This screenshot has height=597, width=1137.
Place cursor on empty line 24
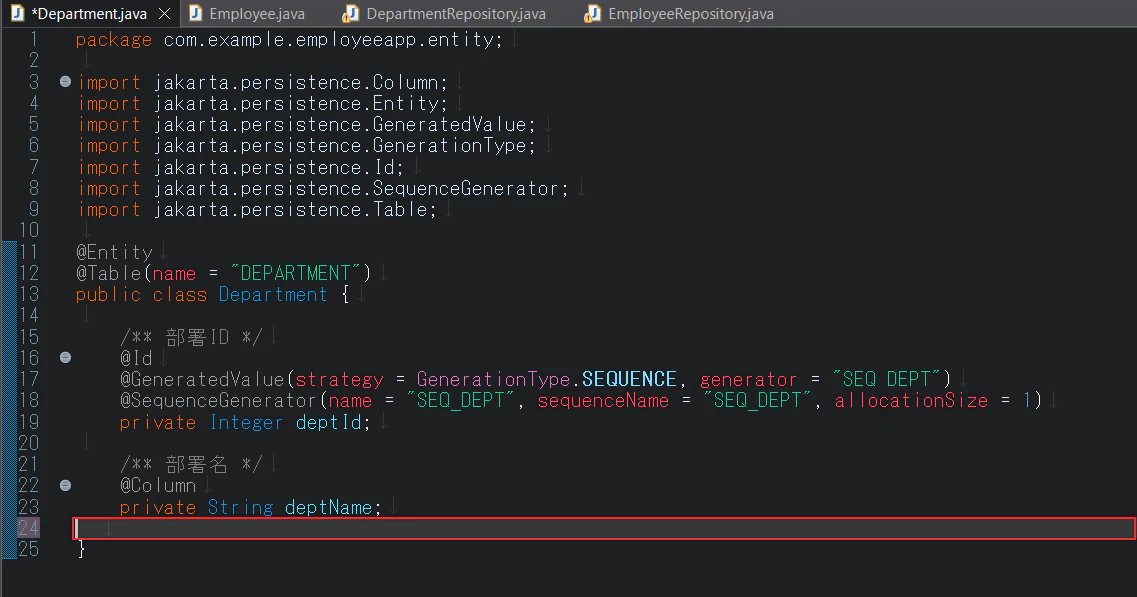click(x=604, y=529)
